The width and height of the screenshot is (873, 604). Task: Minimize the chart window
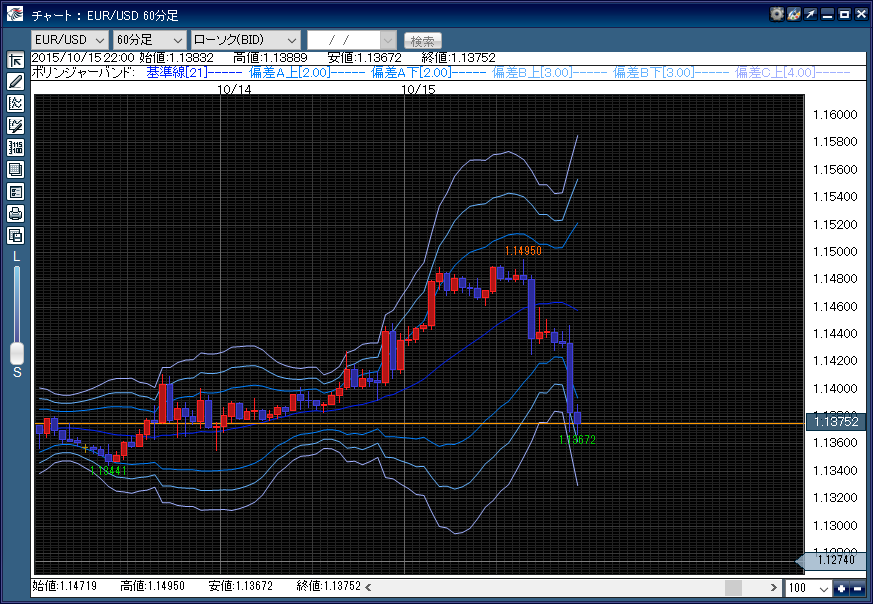[x=827, y=14]
